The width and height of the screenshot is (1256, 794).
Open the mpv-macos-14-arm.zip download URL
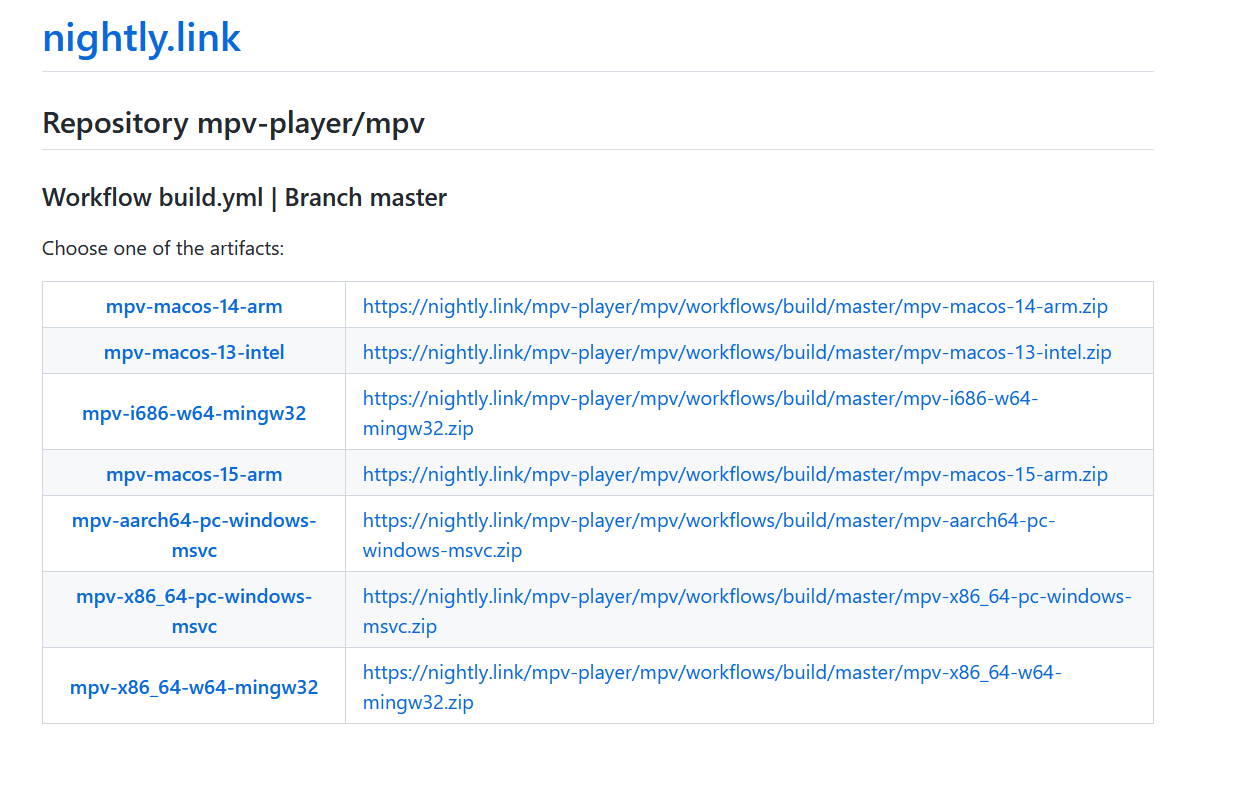pos(735,306)
